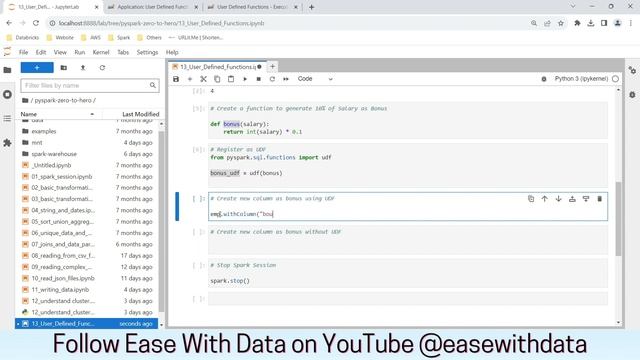Image resolution: width=640 pixels, height=360 pixels.
Task: Click the kernel status circle indicator
Action: (x=615, y=78)
